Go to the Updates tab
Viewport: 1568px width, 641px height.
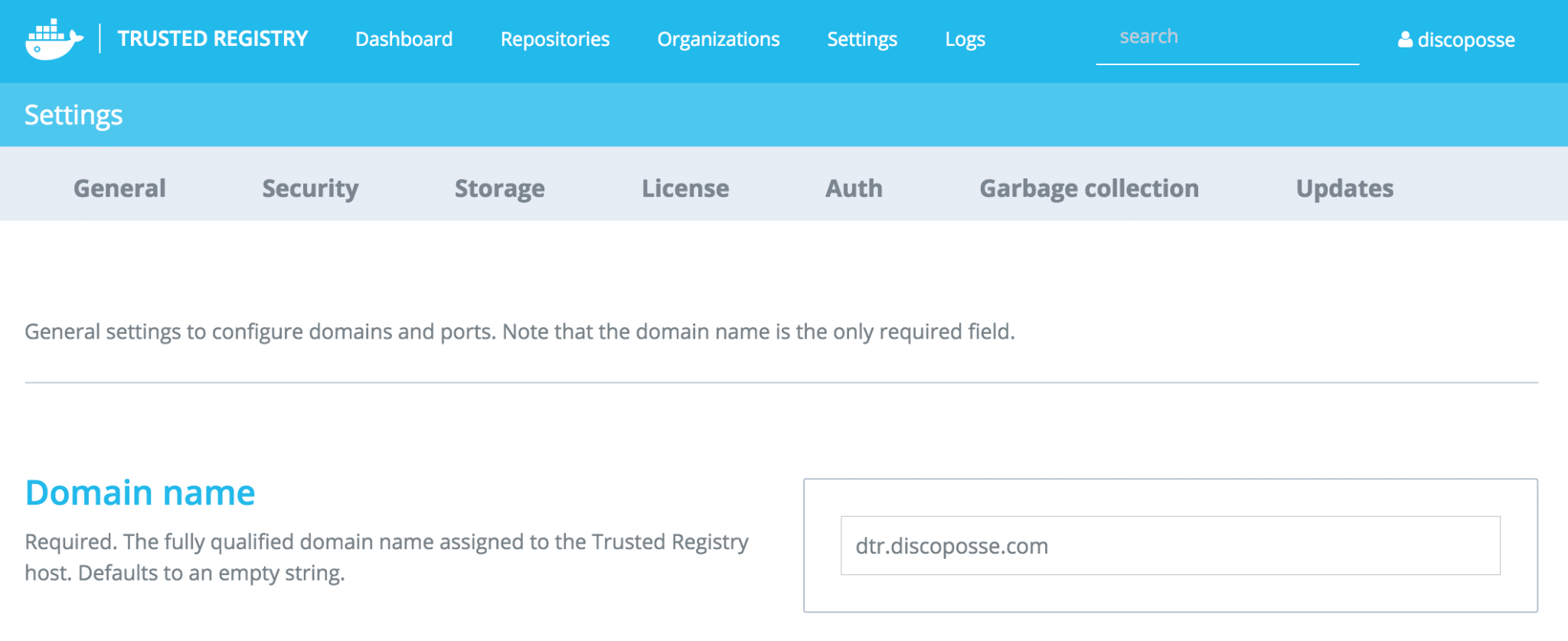click(x=1344, y=188)
